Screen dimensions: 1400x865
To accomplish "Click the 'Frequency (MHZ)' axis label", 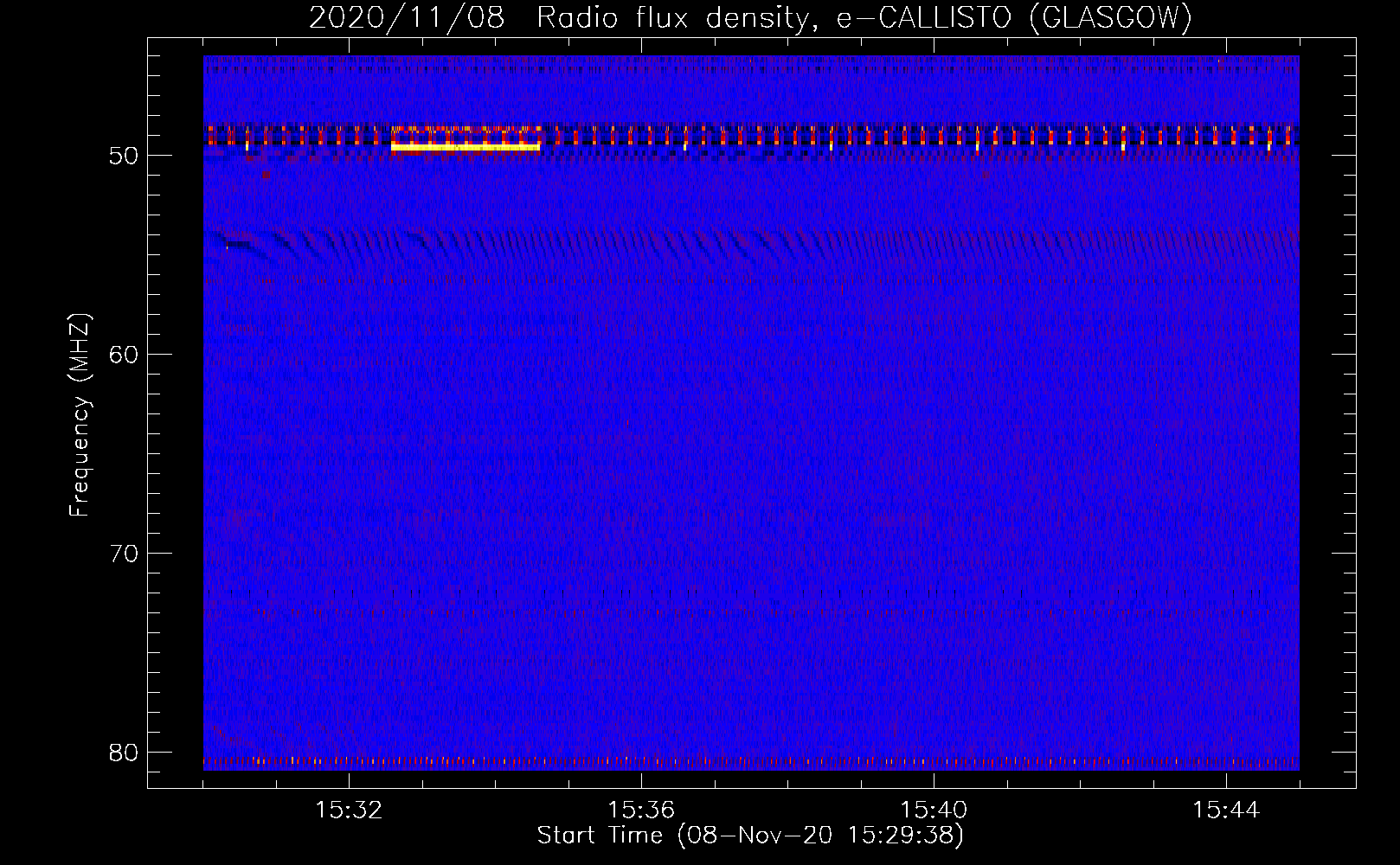I will 80,415.
